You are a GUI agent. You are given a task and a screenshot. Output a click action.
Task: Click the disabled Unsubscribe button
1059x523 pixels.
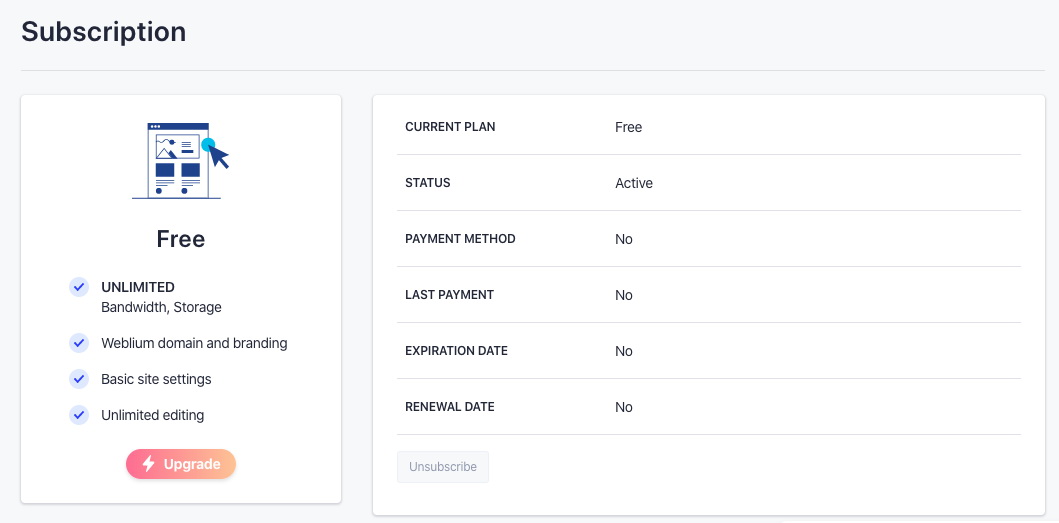pos(443,467)
